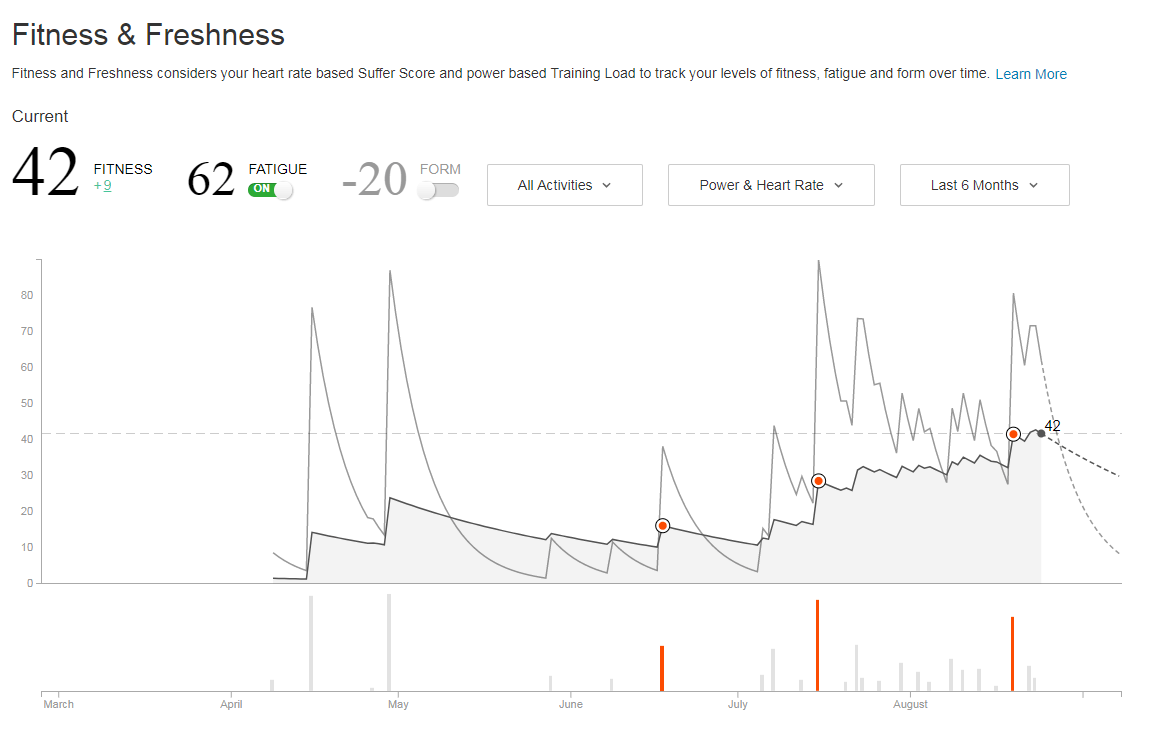The height and width of the screenshot is (751, 1168).
Task: Click the tall orange activity bar in July
Action: click(x=817, y=645)
